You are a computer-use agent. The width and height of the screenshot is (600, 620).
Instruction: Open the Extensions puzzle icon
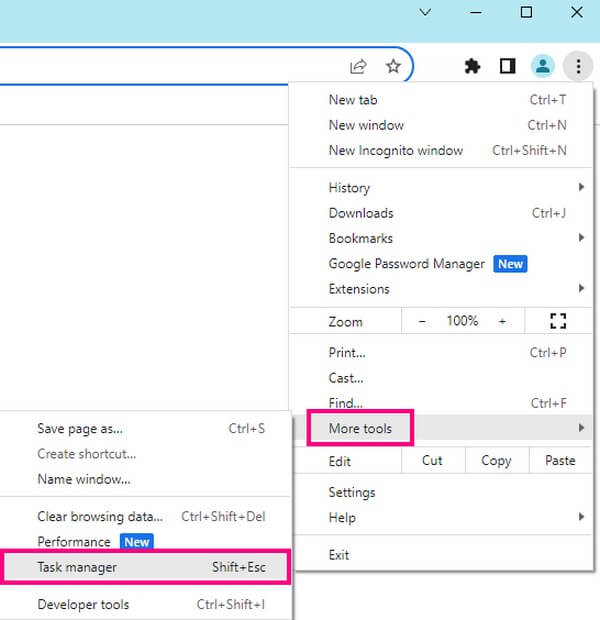click(472, 66)
